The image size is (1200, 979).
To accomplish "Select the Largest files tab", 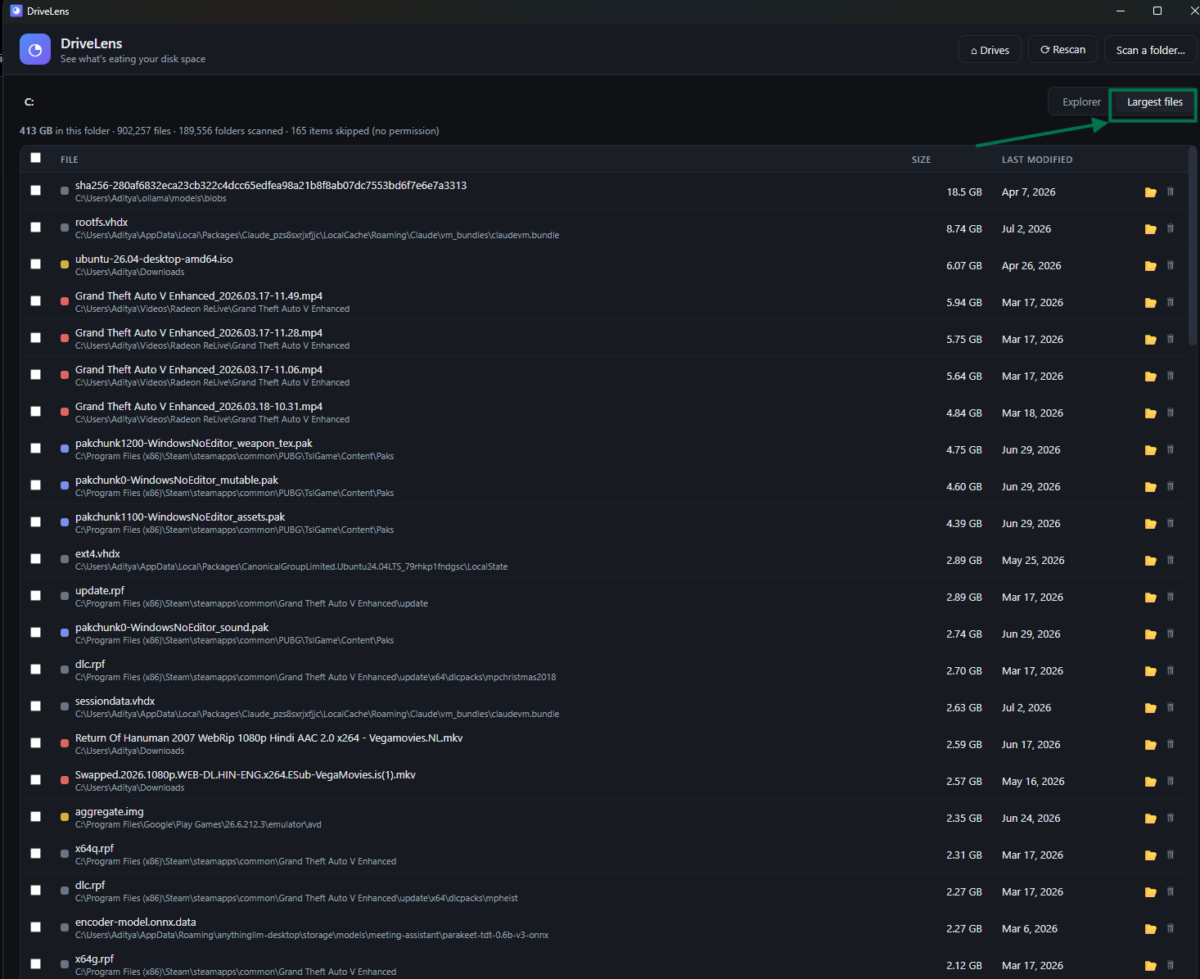I will [x=1154, y=102].
